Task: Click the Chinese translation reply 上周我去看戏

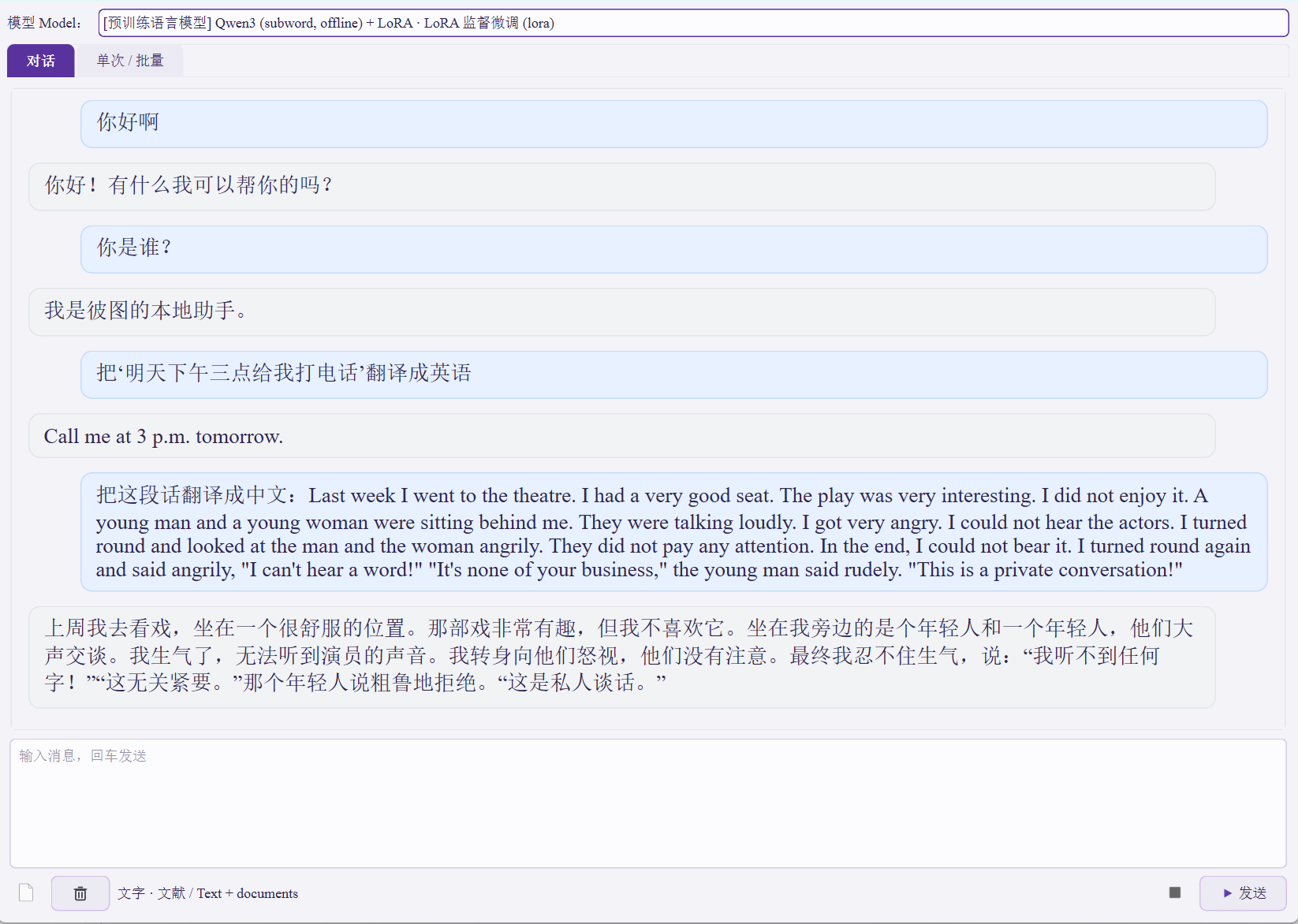Action: point(621,657)
